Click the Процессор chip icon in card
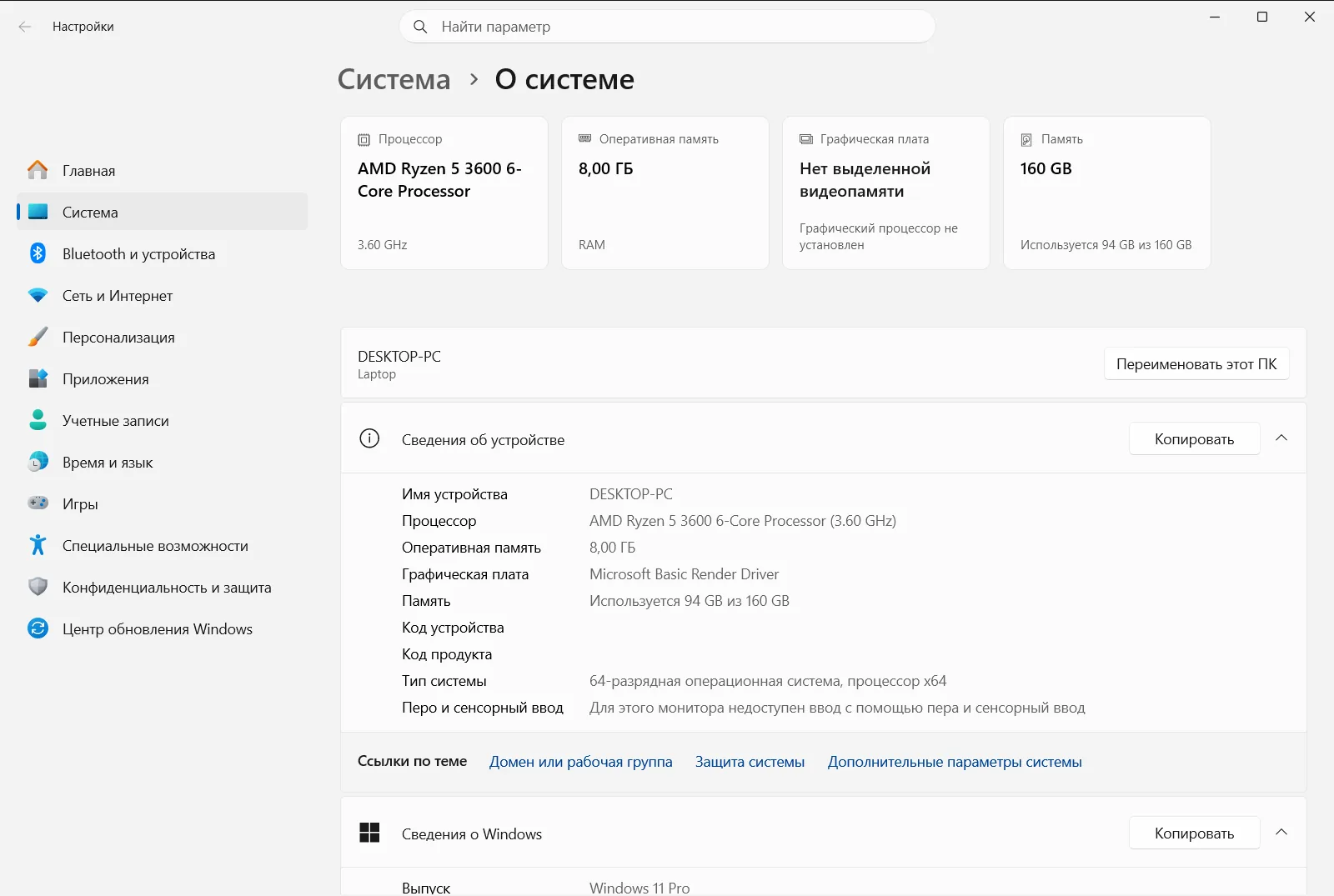Screen dimensions: 1334x896 pyautogui.click(x=364, y=139)
